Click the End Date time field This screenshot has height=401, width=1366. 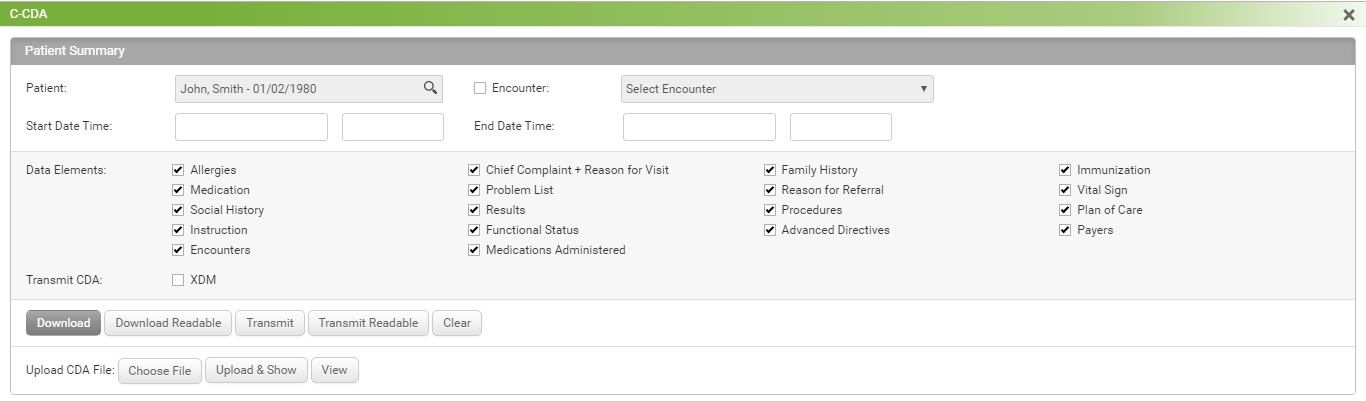840,127
